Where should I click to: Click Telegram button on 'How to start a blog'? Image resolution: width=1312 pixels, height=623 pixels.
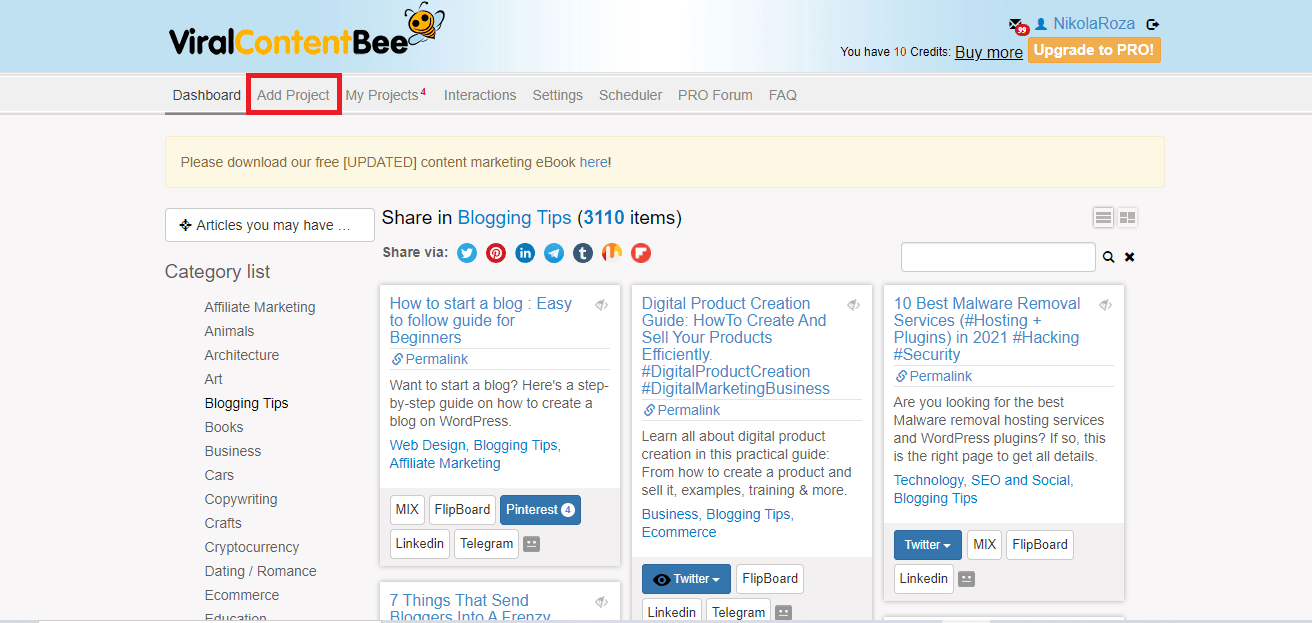point(486,544)
